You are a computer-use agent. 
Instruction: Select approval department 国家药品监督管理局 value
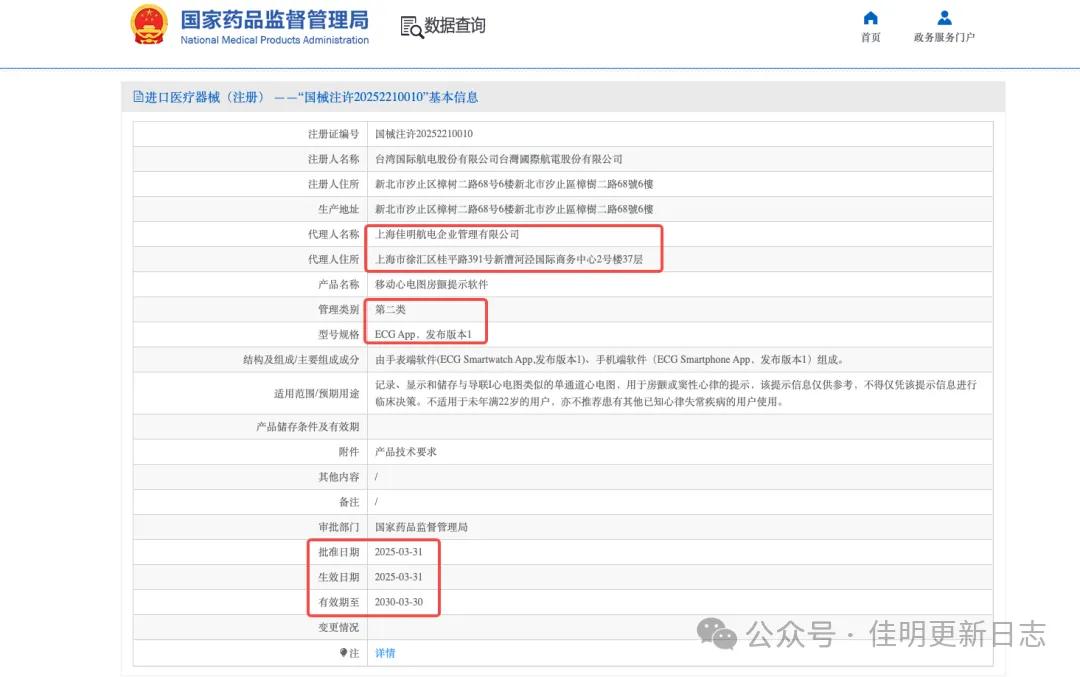(421, 527)
